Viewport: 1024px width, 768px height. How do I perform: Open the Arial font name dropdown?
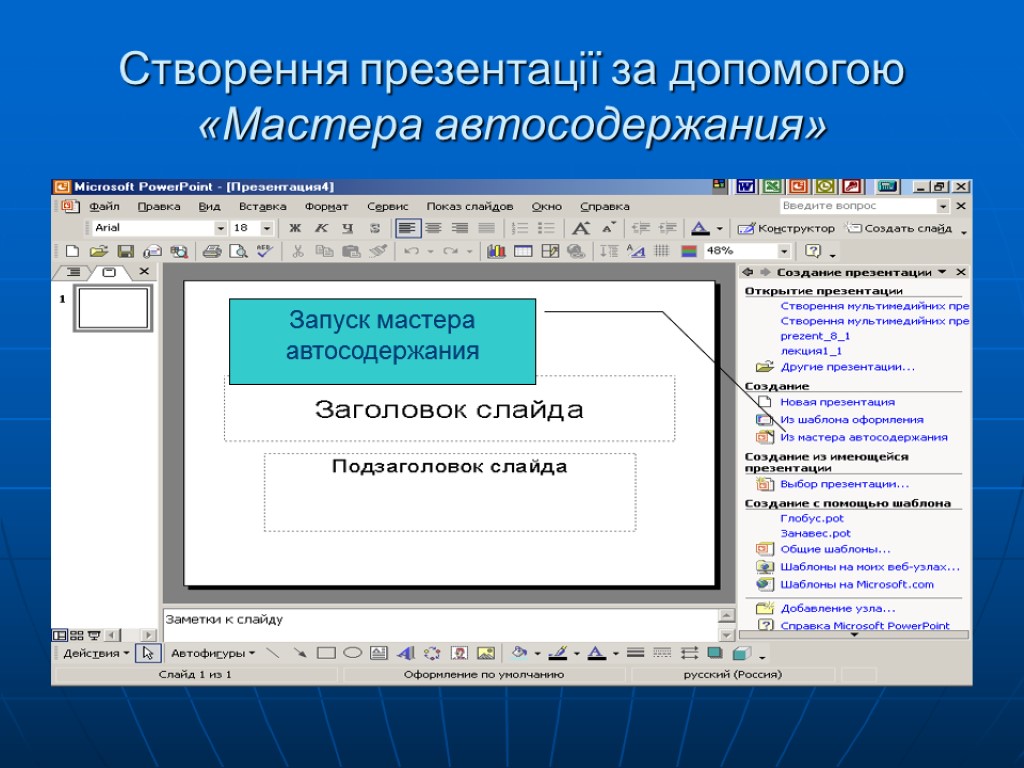[x=221, y=228]
